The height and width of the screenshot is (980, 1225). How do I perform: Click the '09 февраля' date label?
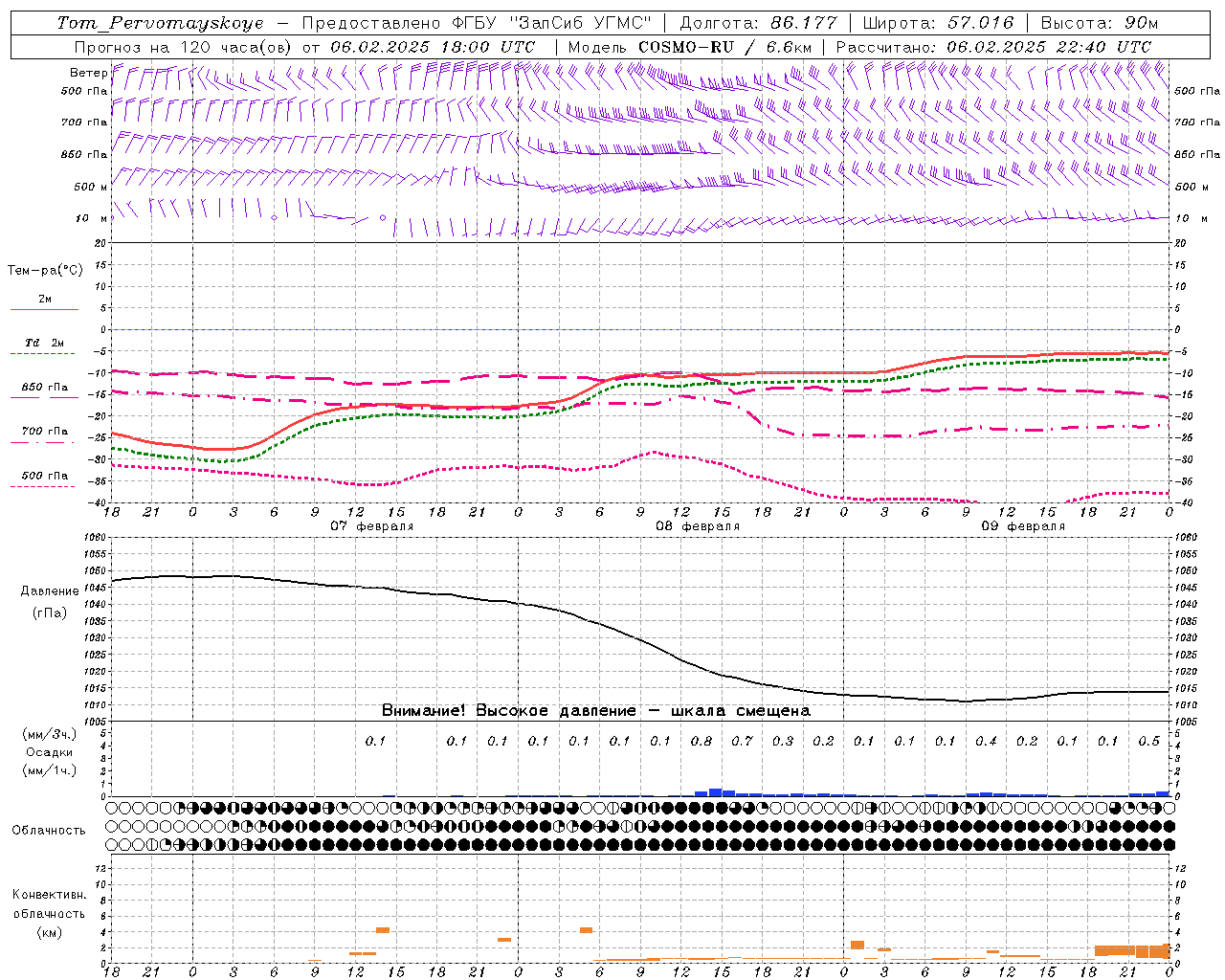[1023, 526]
